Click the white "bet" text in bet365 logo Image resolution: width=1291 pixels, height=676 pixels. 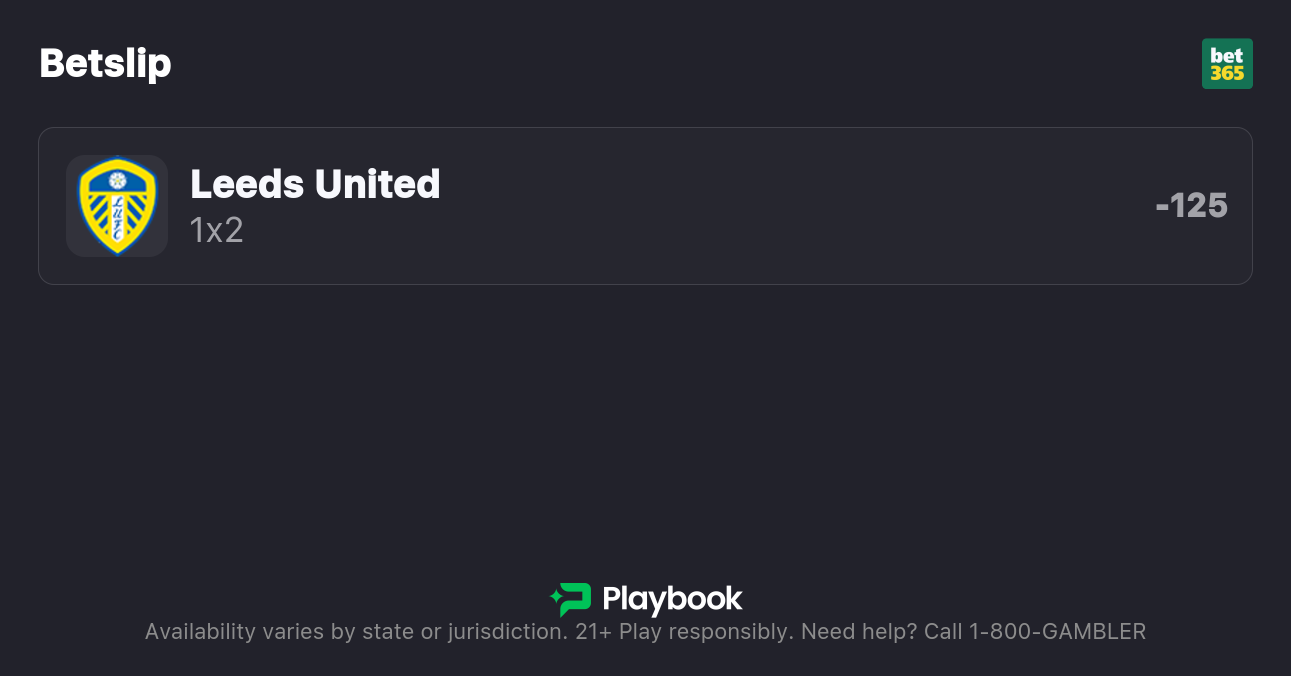pyautogui.click(x=1227, y=55)
